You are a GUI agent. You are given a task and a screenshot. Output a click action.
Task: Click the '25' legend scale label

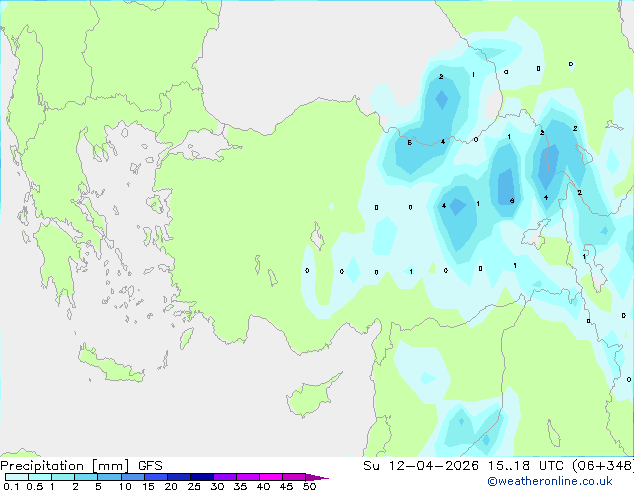[x=194, y=486]
